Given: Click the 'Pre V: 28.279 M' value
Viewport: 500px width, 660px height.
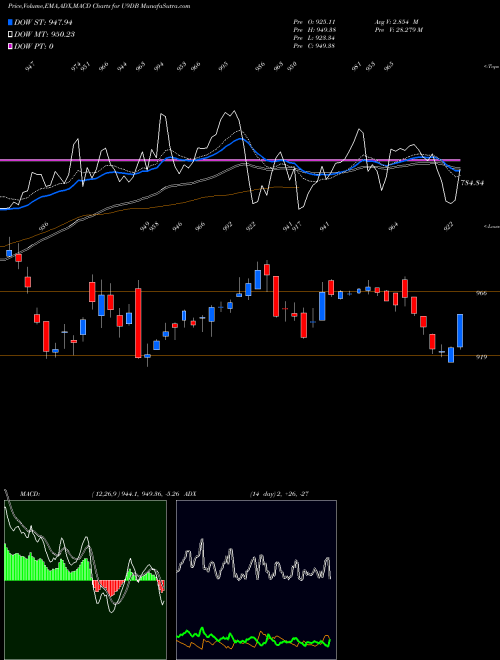Looking at the screenshot, I should tap(399, 30).
